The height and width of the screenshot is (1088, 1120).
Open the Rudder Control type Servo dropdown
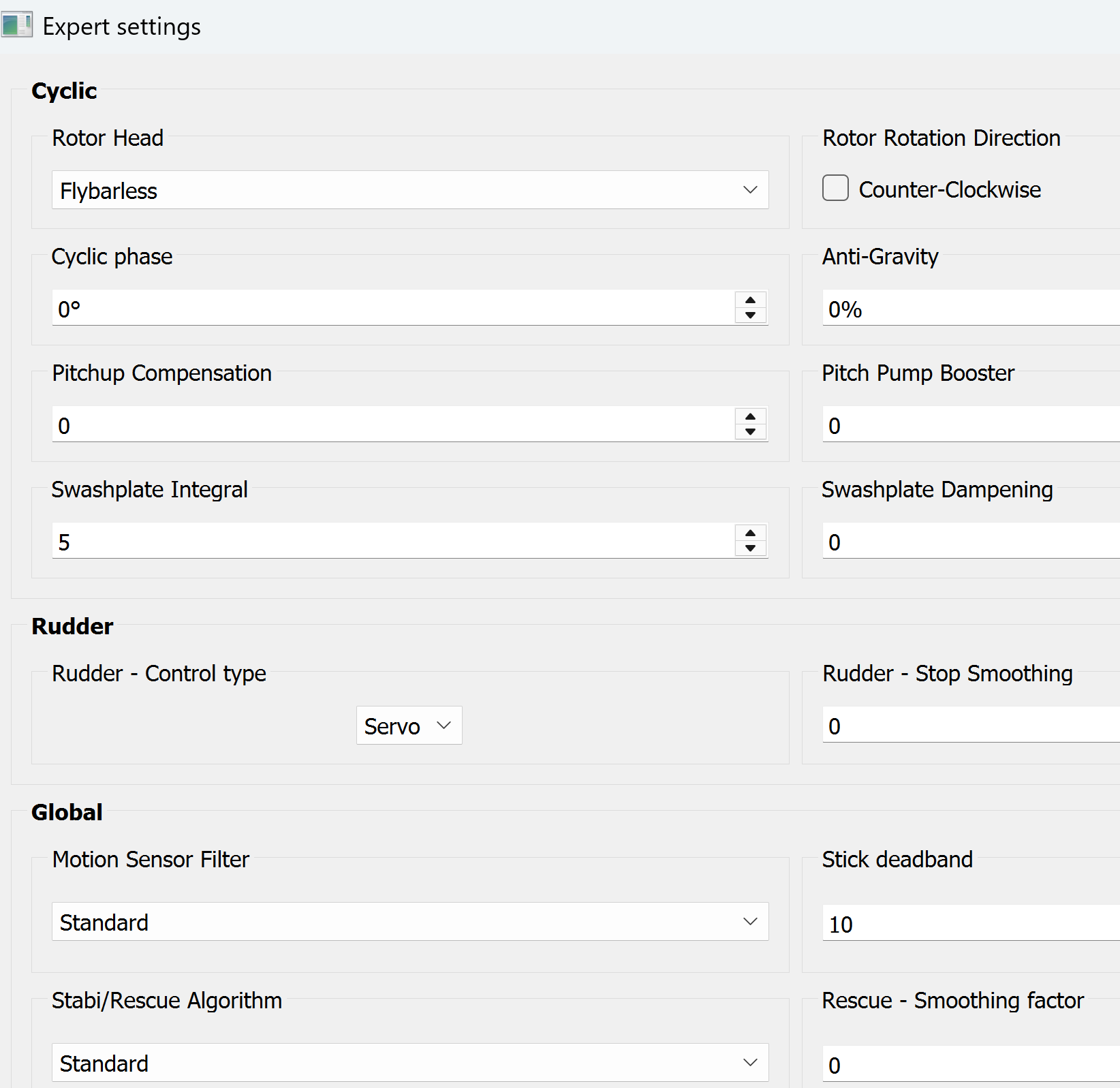pyautogui.click(x=409, y=726)
